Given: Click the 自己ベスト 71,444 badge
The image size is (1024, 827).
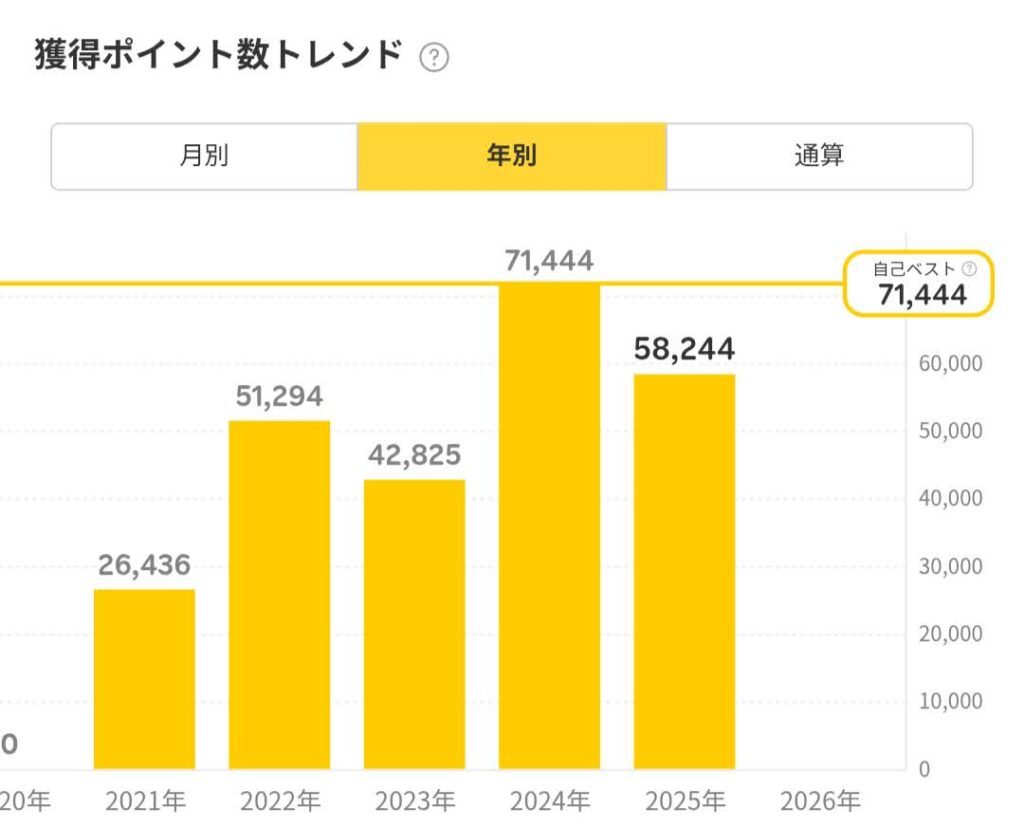Looking at the screenshot, I should click(919, 284).
